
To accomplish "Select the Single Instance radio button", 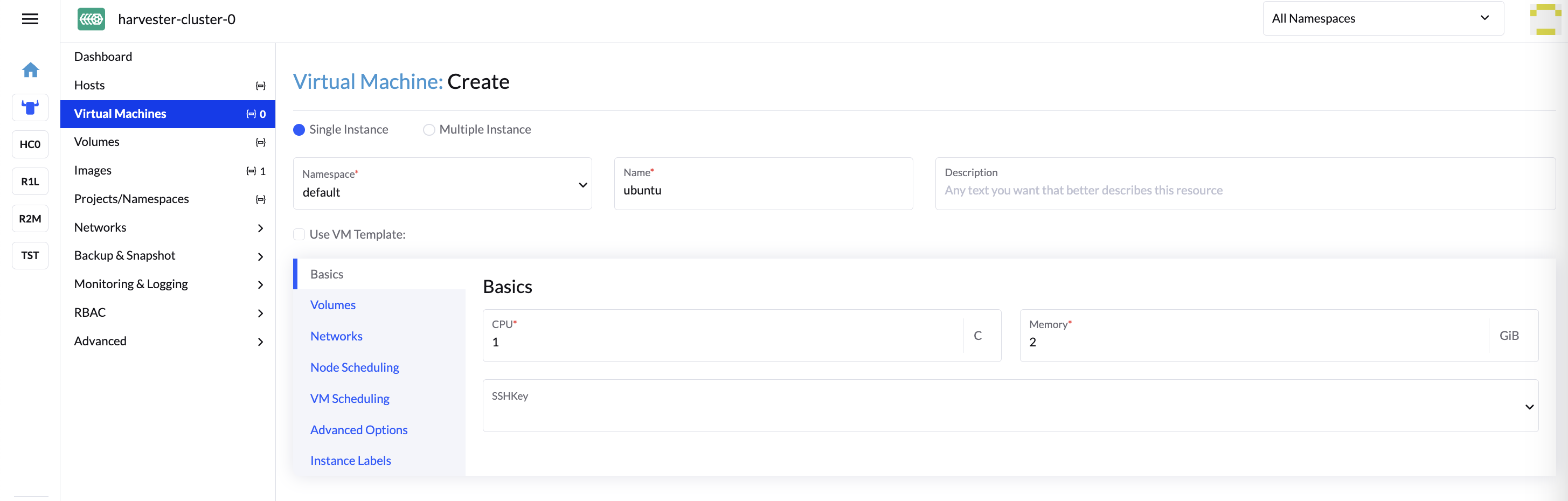I will tap(299, 130).
